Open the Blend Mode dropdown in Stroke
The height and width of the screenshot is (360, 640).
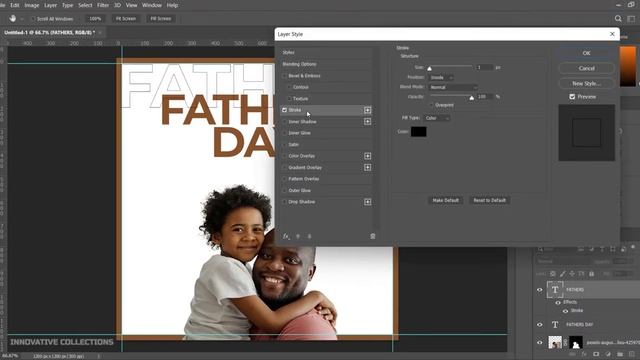click(453, 87)
